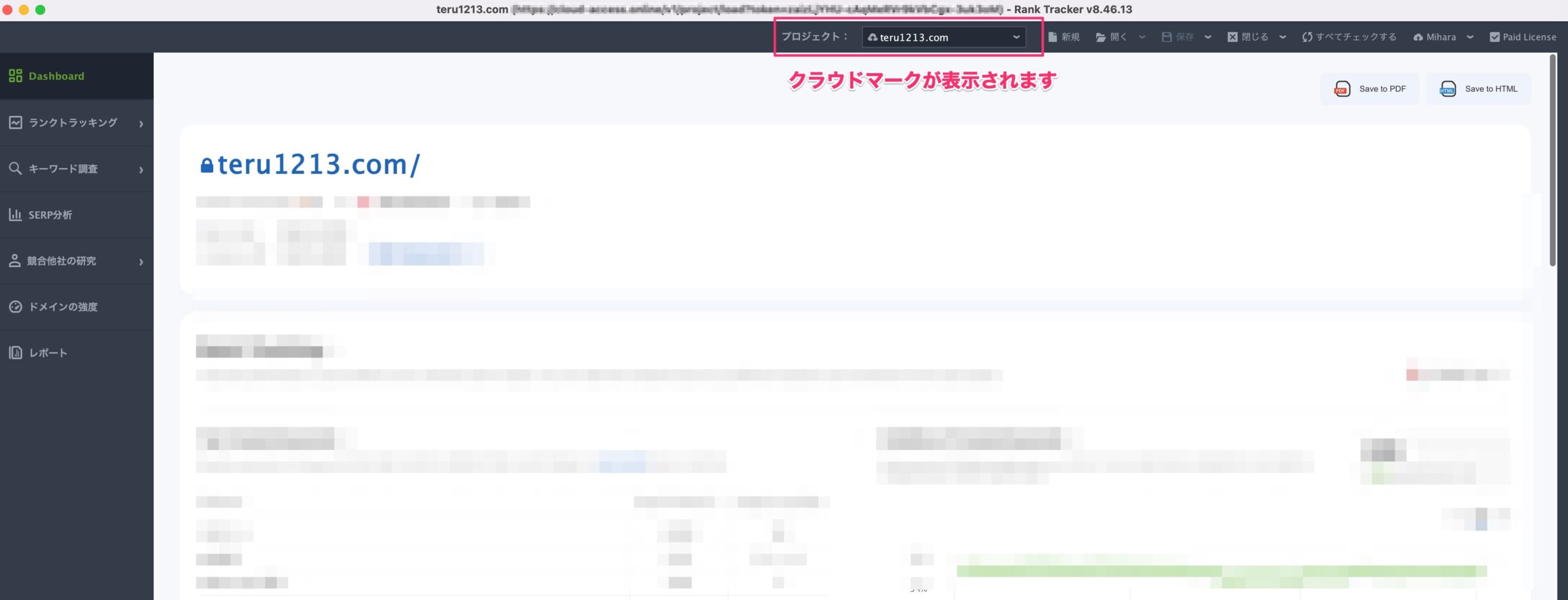Click the close project X icon
Image resolution: width=1568 pixels, height=600 pixels.
(1232, 37)
